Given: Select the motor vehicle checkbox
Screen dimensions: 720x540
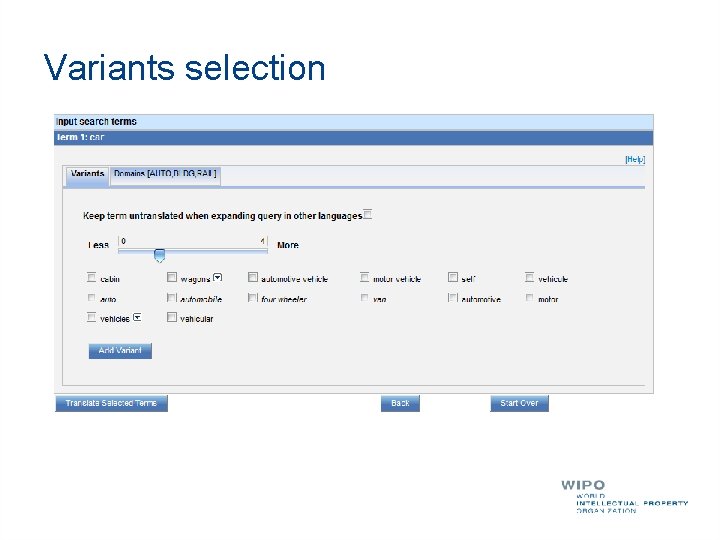Looking at the screenshot, I should point(365,277).
